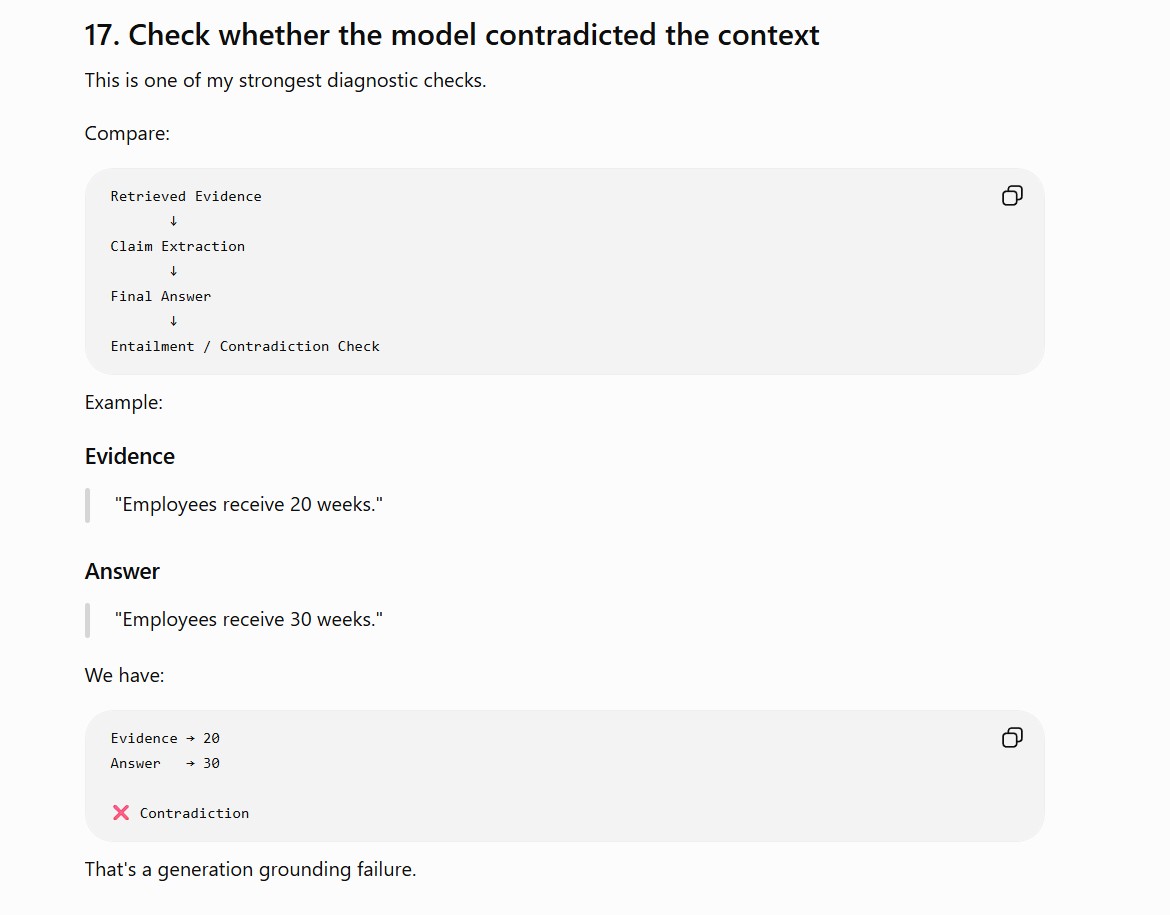Click the 'Answer' subheading
The image size is (1170, 915).
(x=122, y=571)
